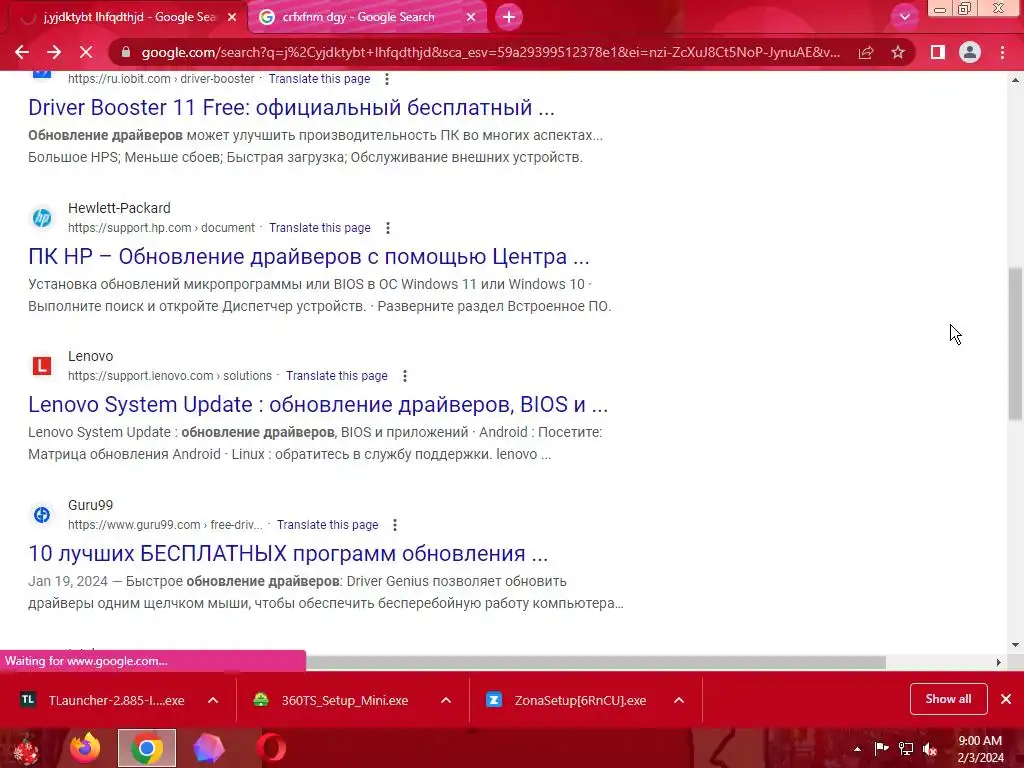Open the Chrome three-dot menu

click(x=1002, y=52)
